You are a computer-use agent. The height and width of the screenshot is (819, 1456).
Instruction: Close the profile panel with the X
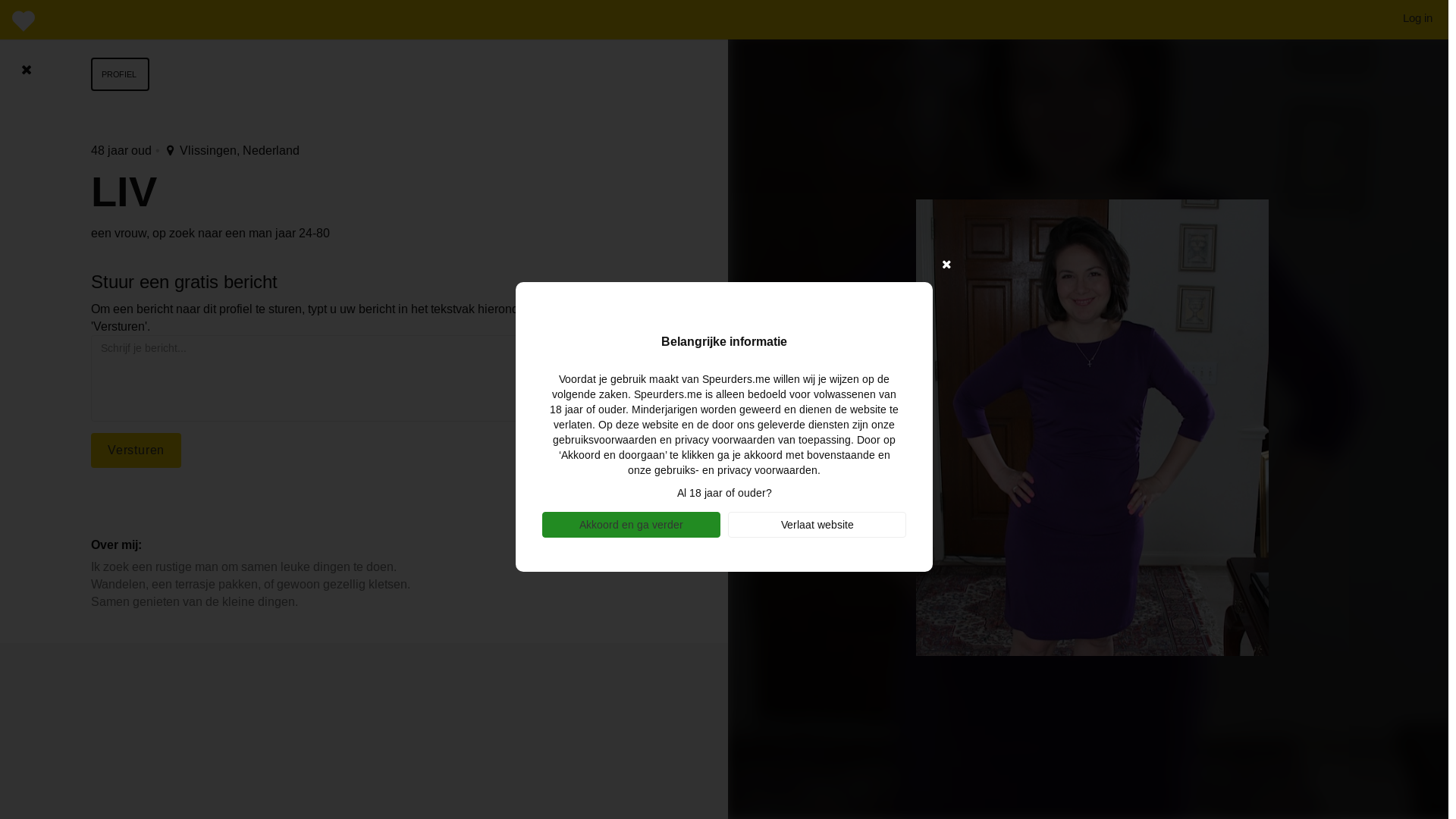click(27, 70)
